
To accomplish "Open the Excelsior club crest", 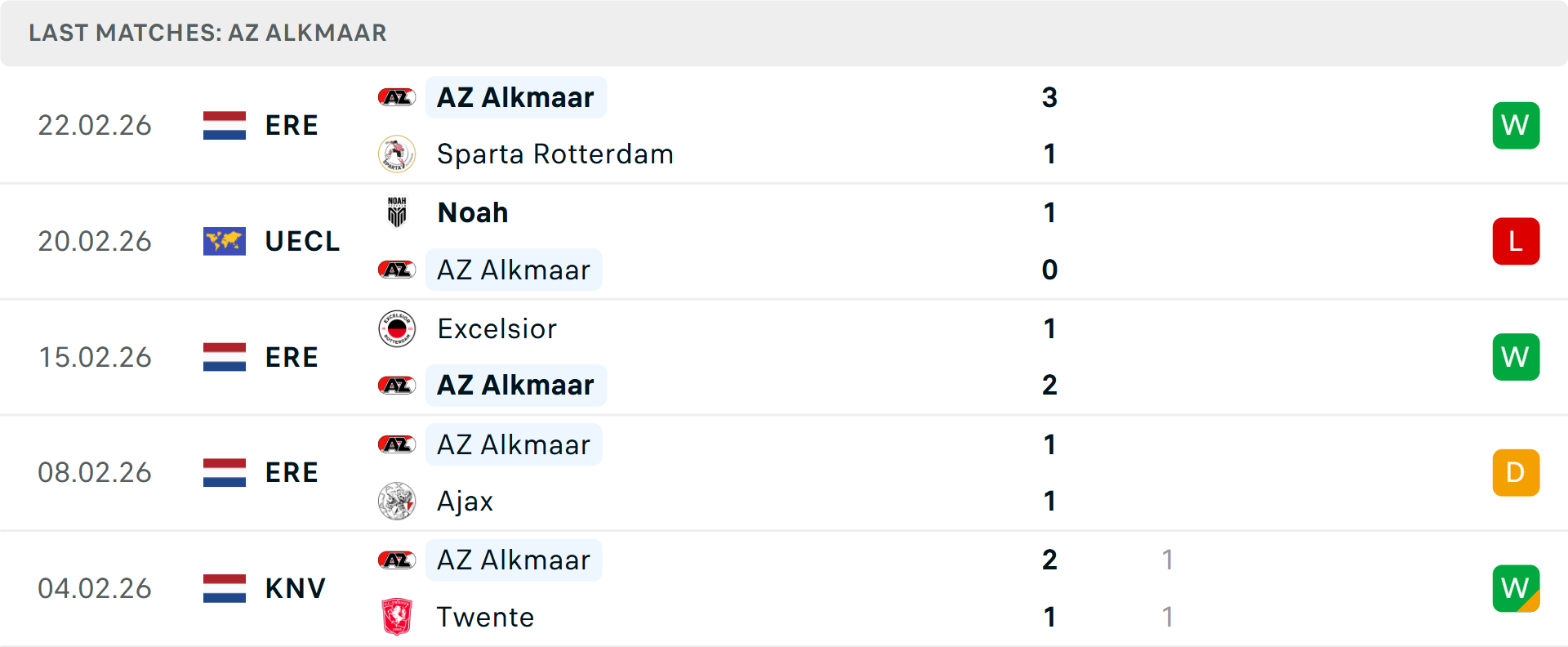I will coord(397,328).
